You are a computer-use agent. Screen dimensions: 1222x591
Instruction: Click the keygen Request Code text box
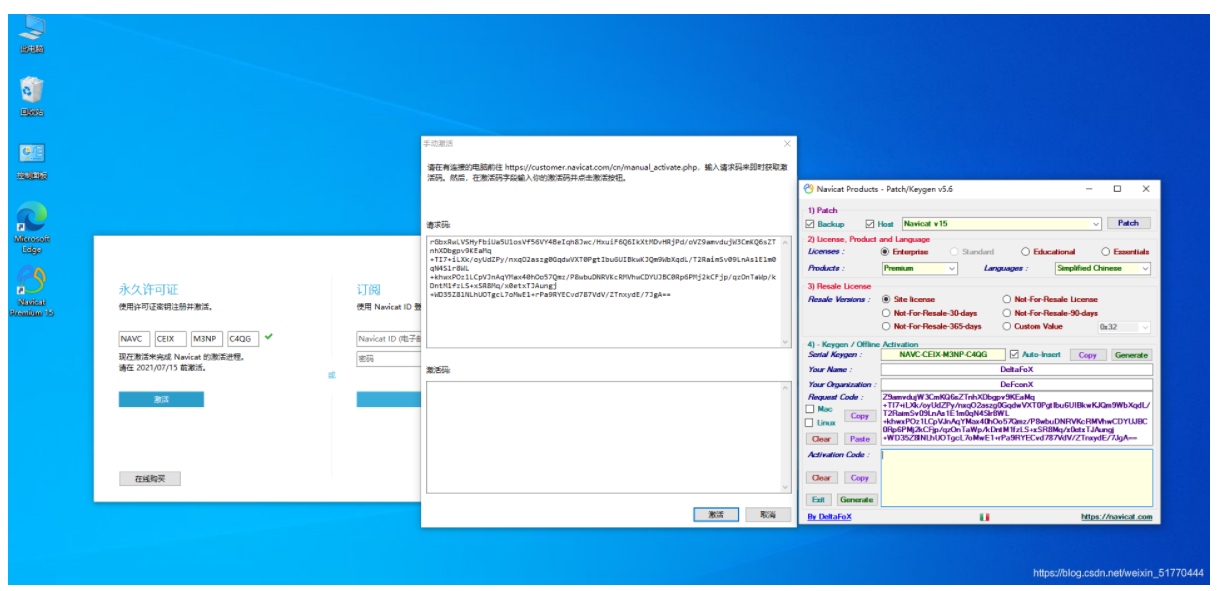click(x=1016, y=418)
